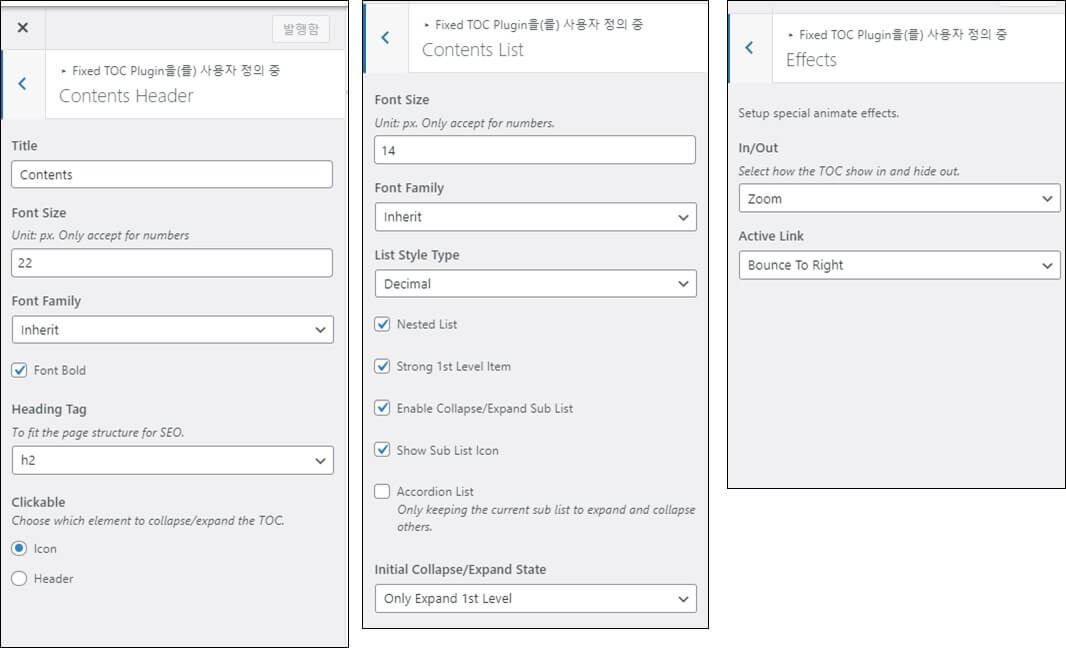Uncheck the Nested List option

[x=383, y=324]
